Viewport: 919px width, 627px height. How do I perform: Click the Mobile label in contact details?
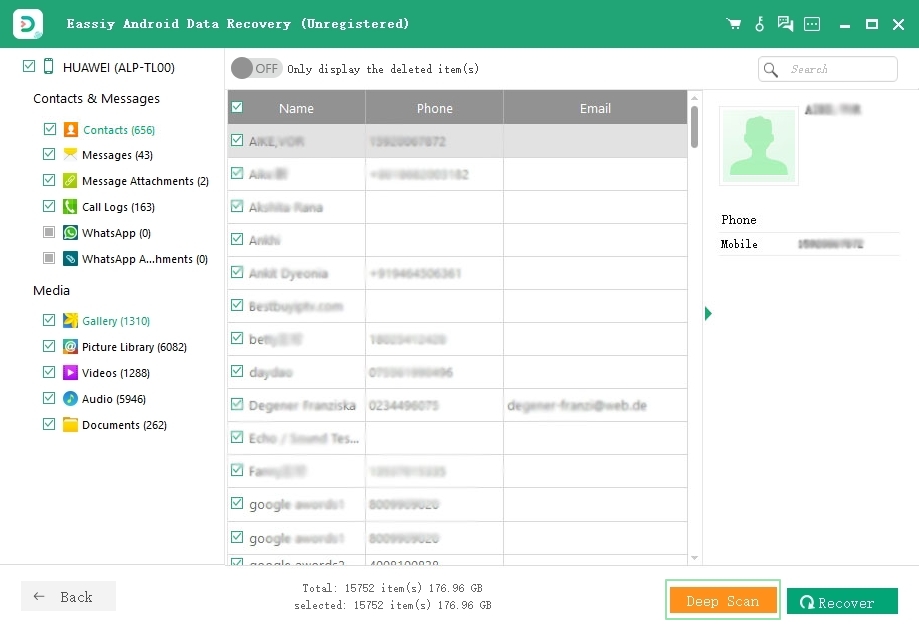click(x=739, y=244)
